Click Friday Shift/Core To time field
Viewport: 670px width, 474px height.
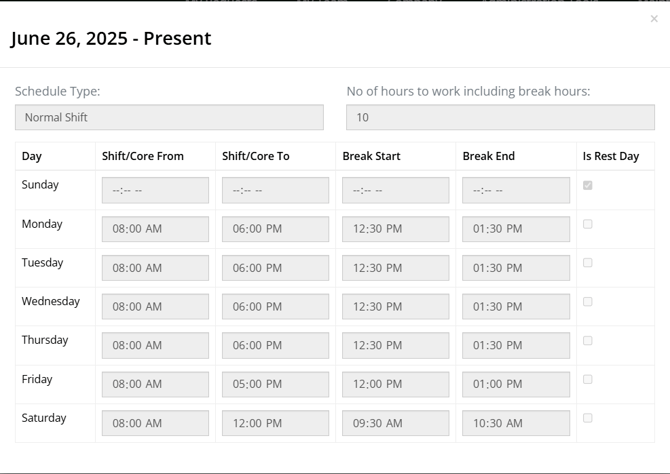click(x=275, y=384)
